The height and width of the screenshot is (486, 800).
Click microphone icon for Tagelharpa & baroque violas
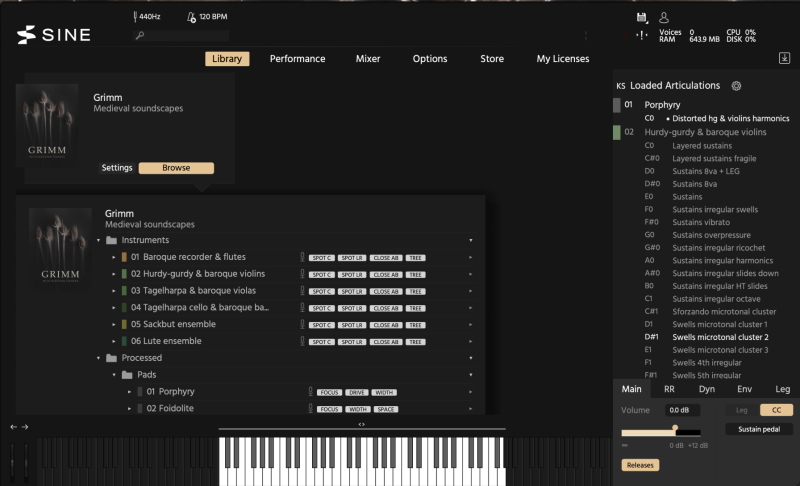point(302,291)
